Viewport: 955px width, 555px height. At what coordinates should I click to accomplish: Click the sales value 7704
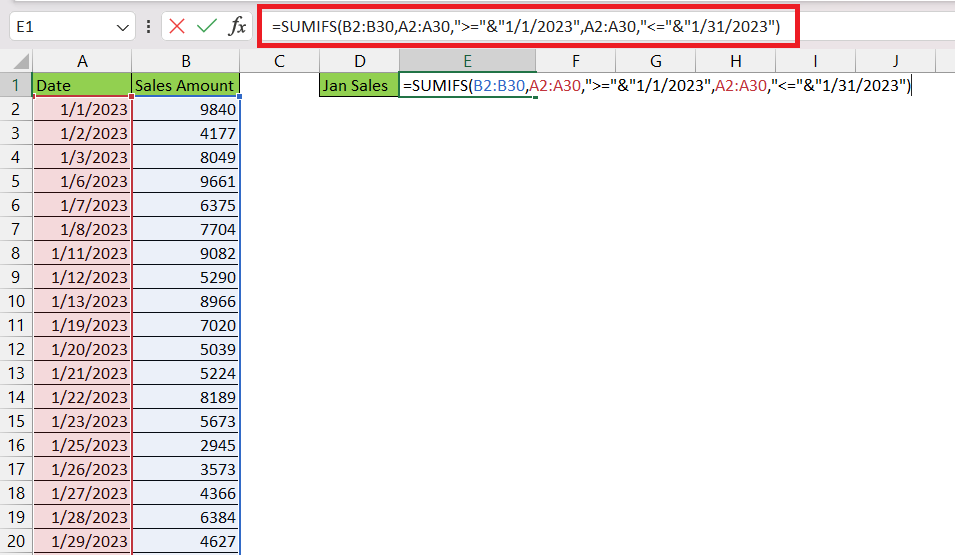tap(186, 229)
